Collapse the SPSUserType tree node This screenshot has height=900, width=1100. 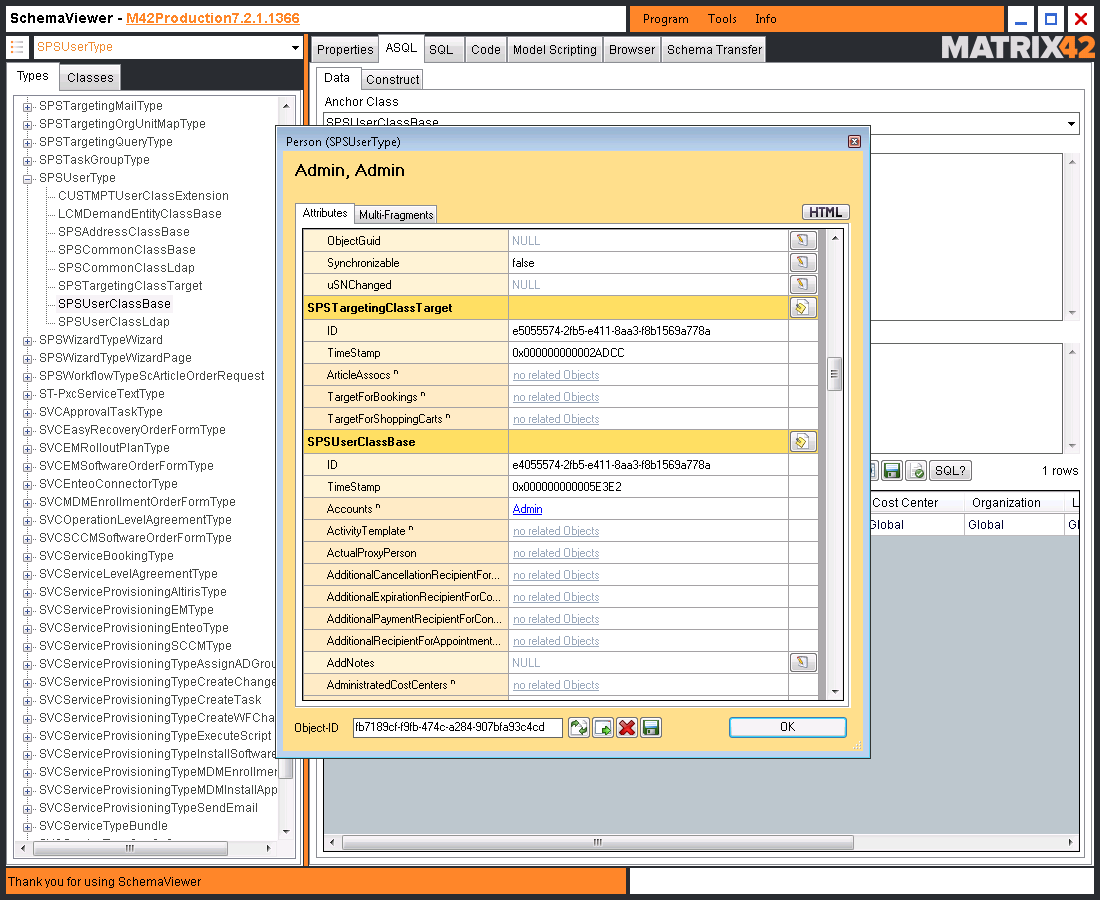(27, 178)
